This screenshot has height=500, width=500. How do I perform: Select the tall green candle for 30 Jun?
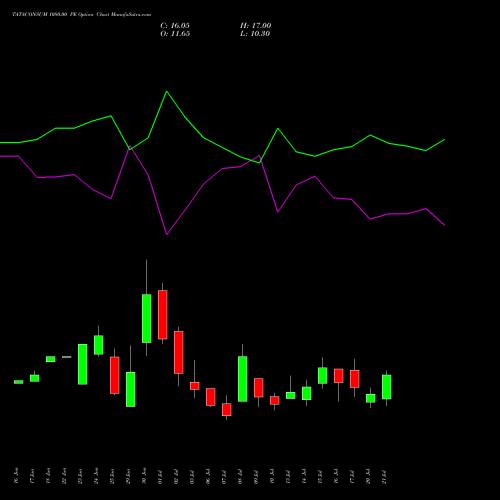click(147, 318)
